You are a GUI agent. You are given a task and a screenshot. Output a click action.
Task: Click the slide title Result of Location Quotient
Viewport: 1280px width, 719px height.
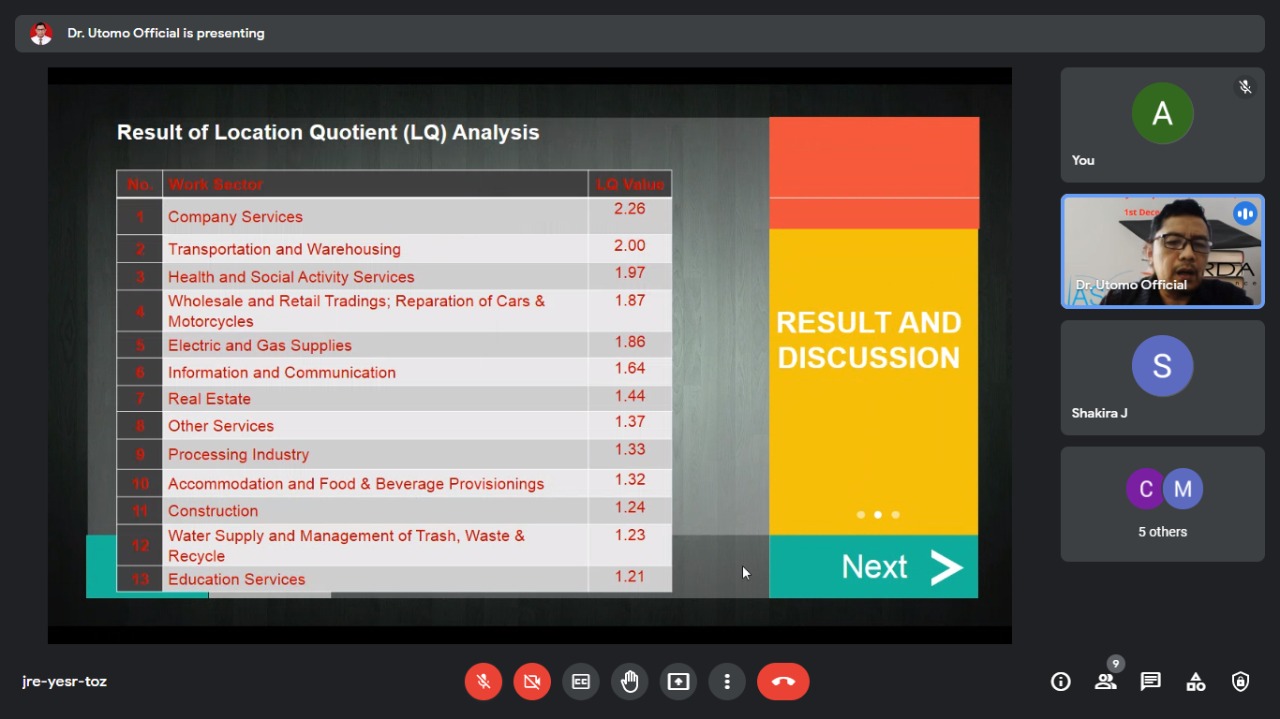pos(328,132)
